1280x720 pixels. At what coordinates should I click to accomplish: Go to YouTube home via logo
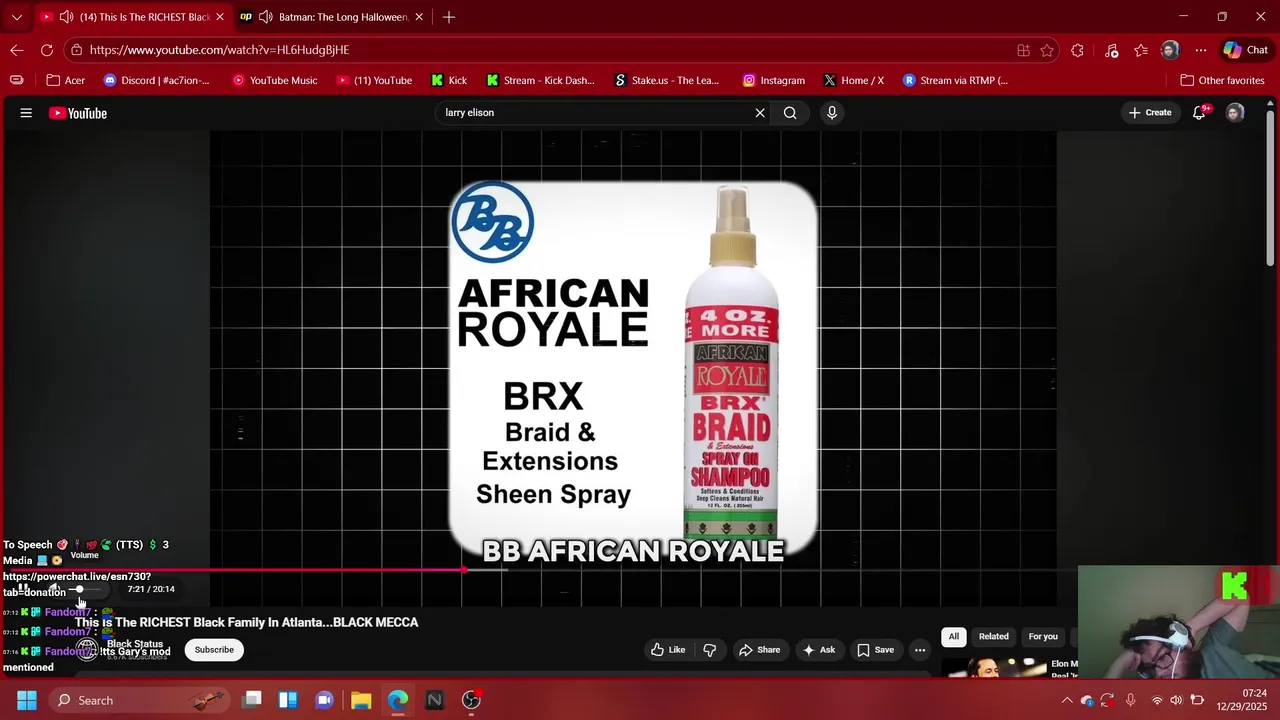tap(78, 113)
